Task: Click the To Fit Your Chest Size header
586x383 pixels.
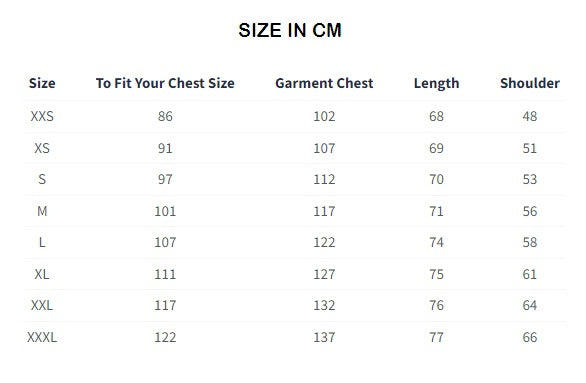Action: coord(165,83)
